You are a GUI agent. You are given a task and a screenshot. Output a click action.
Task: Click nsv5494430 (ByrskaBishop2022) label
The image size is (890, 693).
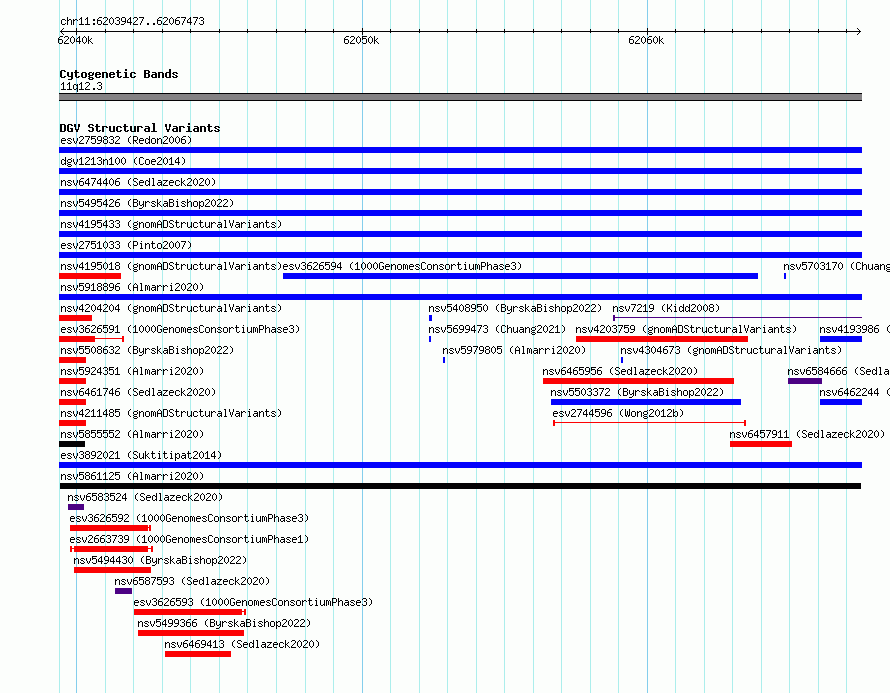coord(160,560)
